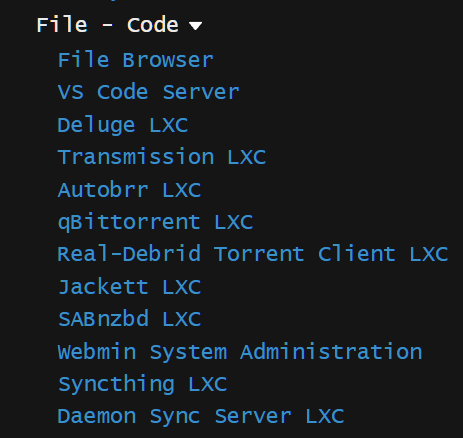Open the Daemon Sync Server LXC link
Image resolution: width=463 pixels, height=438 pixels.
click(201, 416)
